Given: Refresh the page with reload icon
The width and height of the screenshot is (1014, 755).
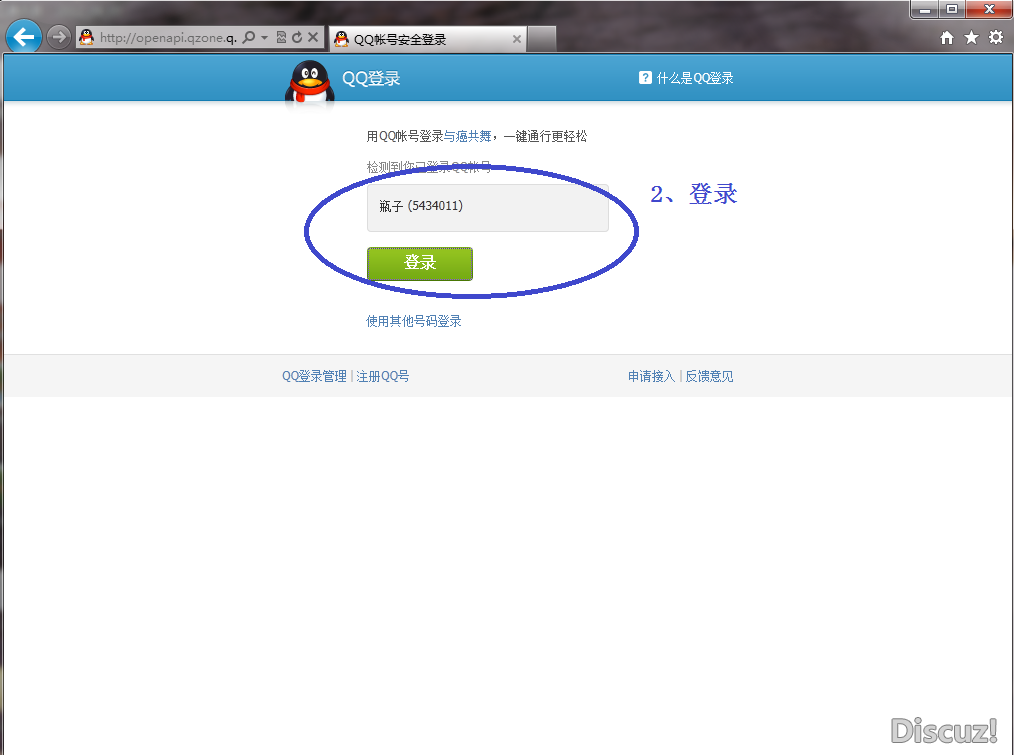Looking at the screenshot, I should (x=296, y=38).
